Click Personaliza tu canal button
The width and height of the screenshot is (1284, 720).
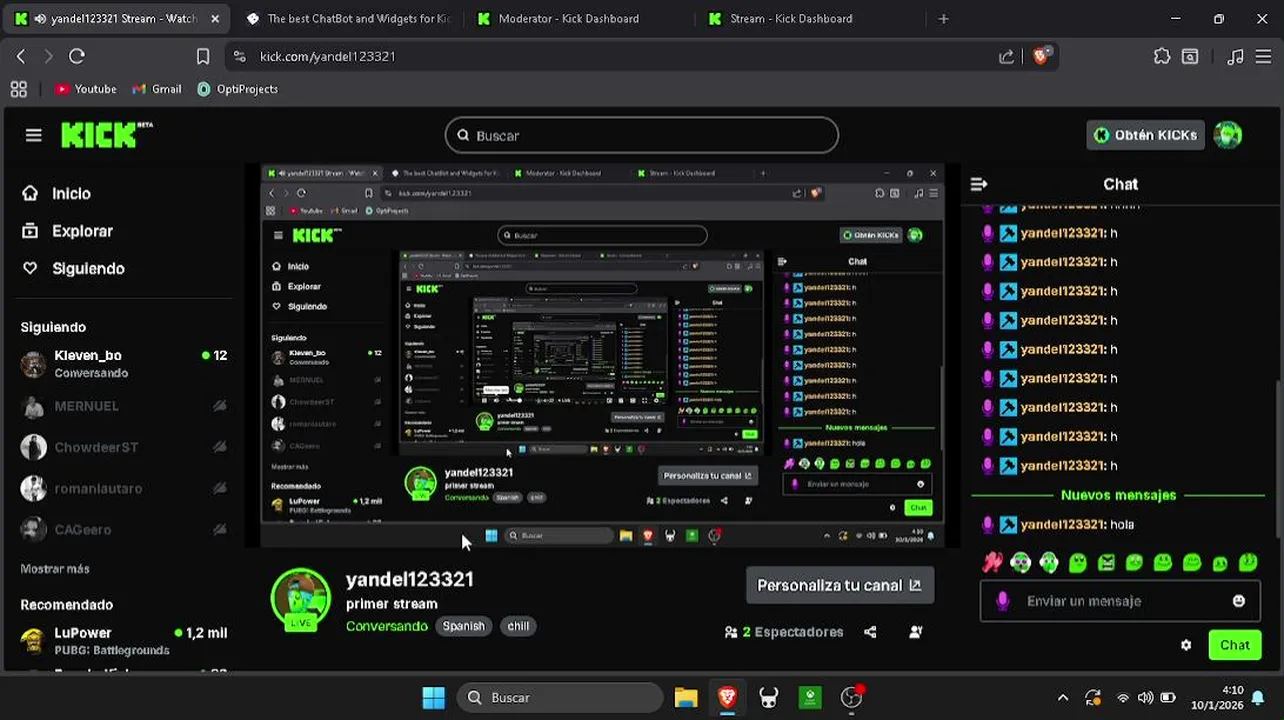coord(840,585)
